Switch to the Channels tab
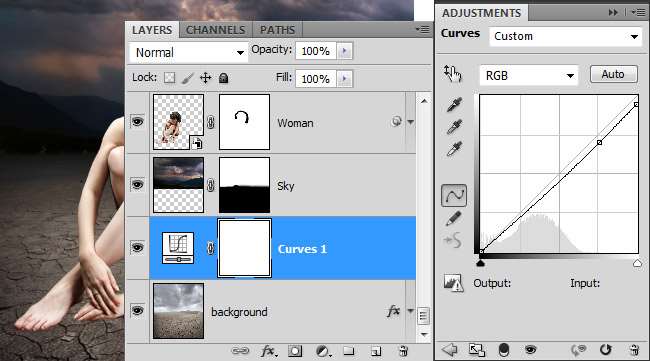Image resolution: width=650 pixels, height=361 pixels. pyautogui.click(x=216, y=30)
